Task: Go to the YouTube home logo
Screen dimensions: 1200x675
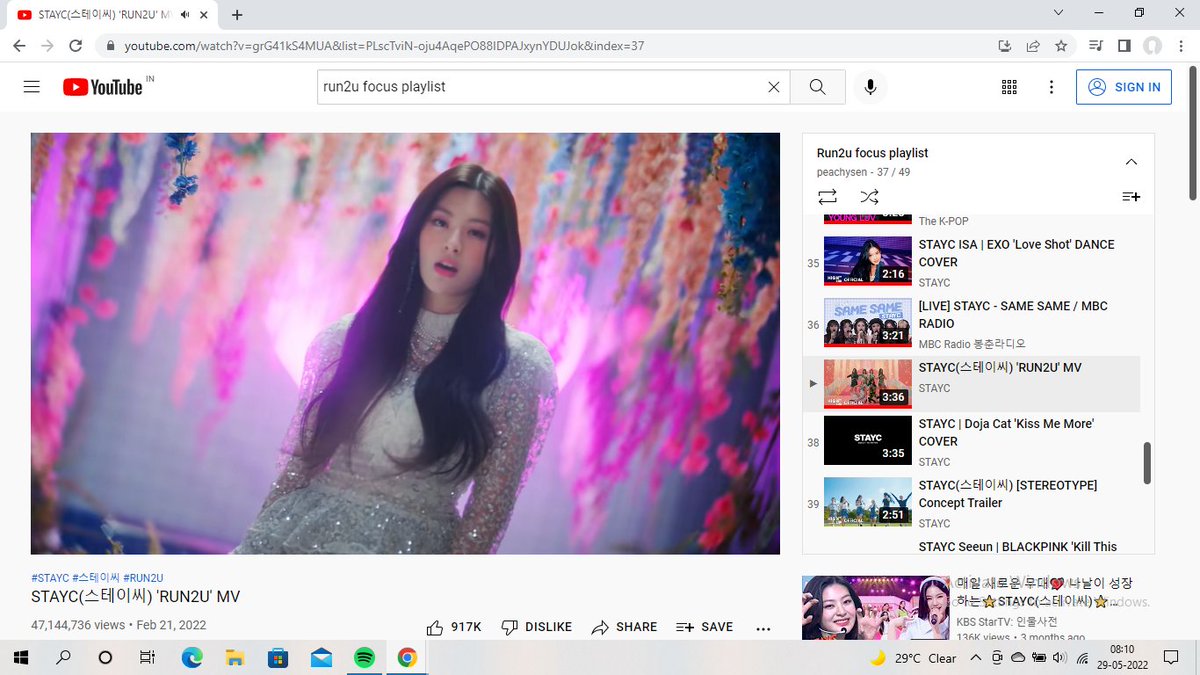Action: pyautogui.click(x=103, y=87)
